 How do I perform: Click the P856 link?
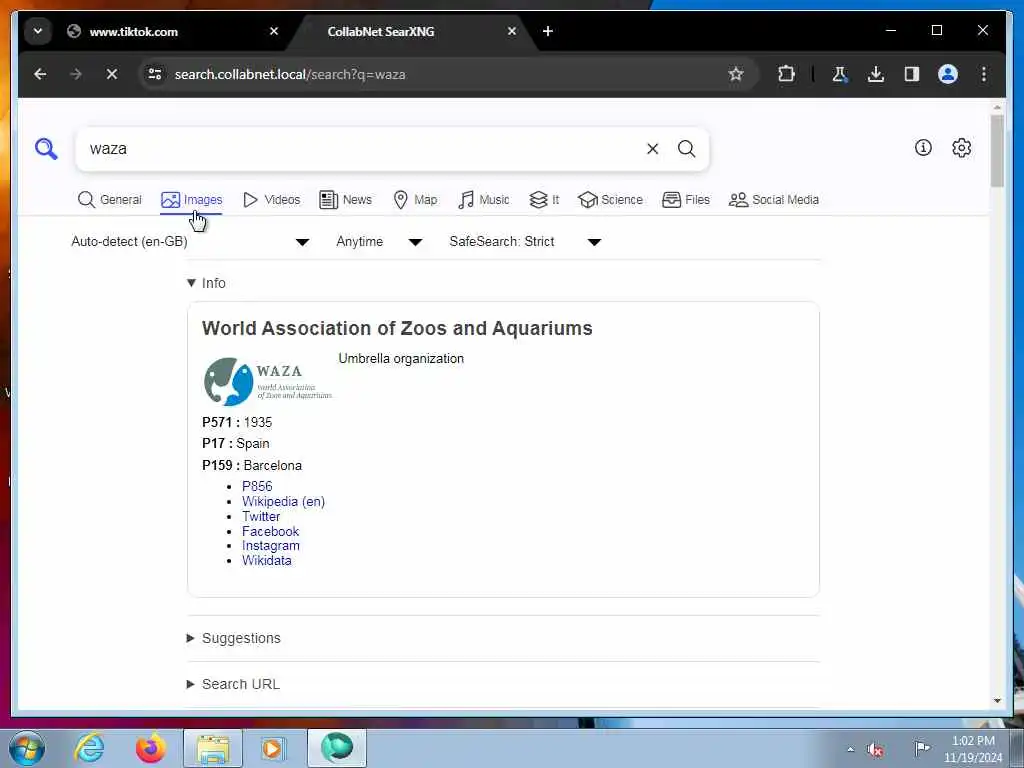pyautogui.click(x=257, y=487)
